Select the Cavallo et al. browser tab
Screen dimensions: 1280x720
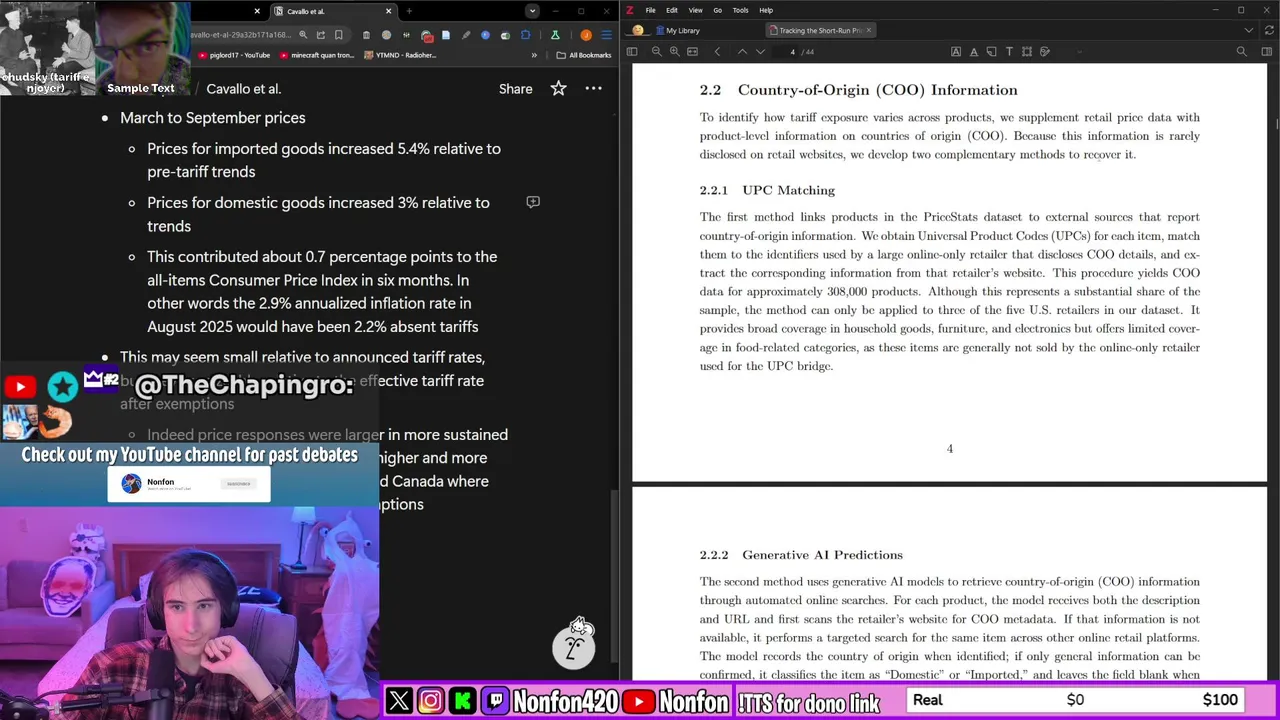point(330,11)
